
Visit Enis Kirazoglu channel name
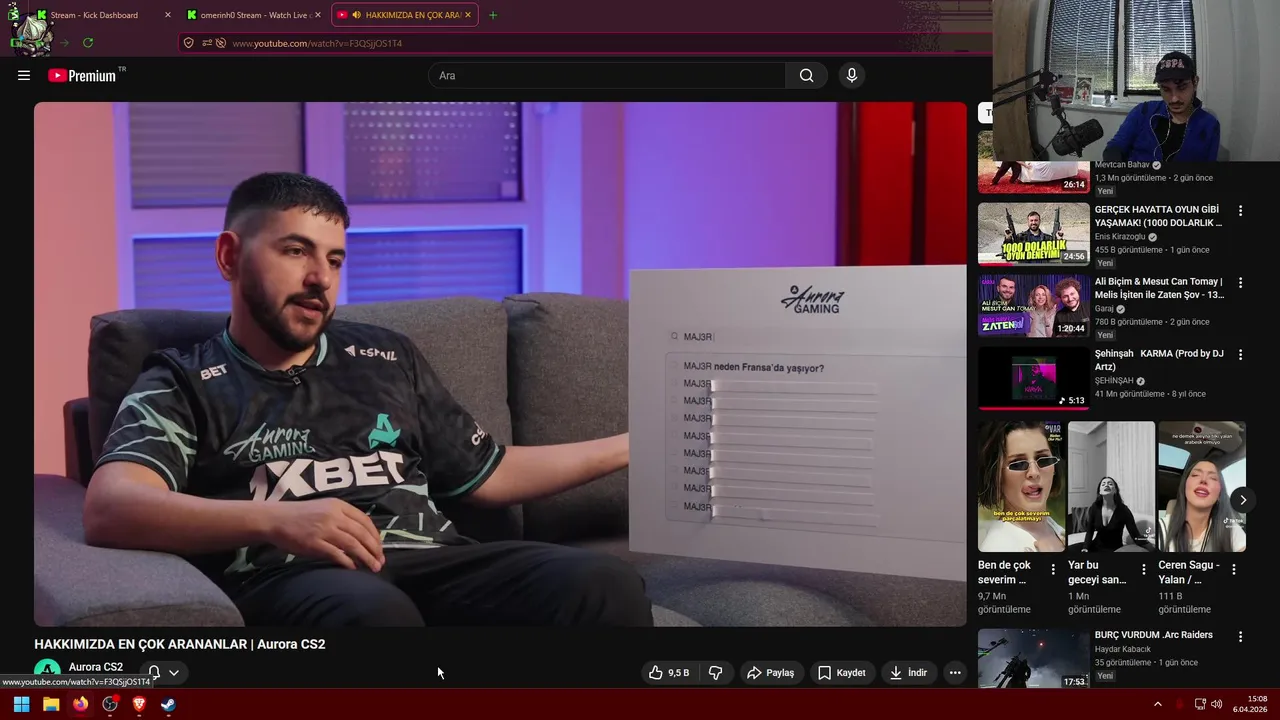point(1120,237)
